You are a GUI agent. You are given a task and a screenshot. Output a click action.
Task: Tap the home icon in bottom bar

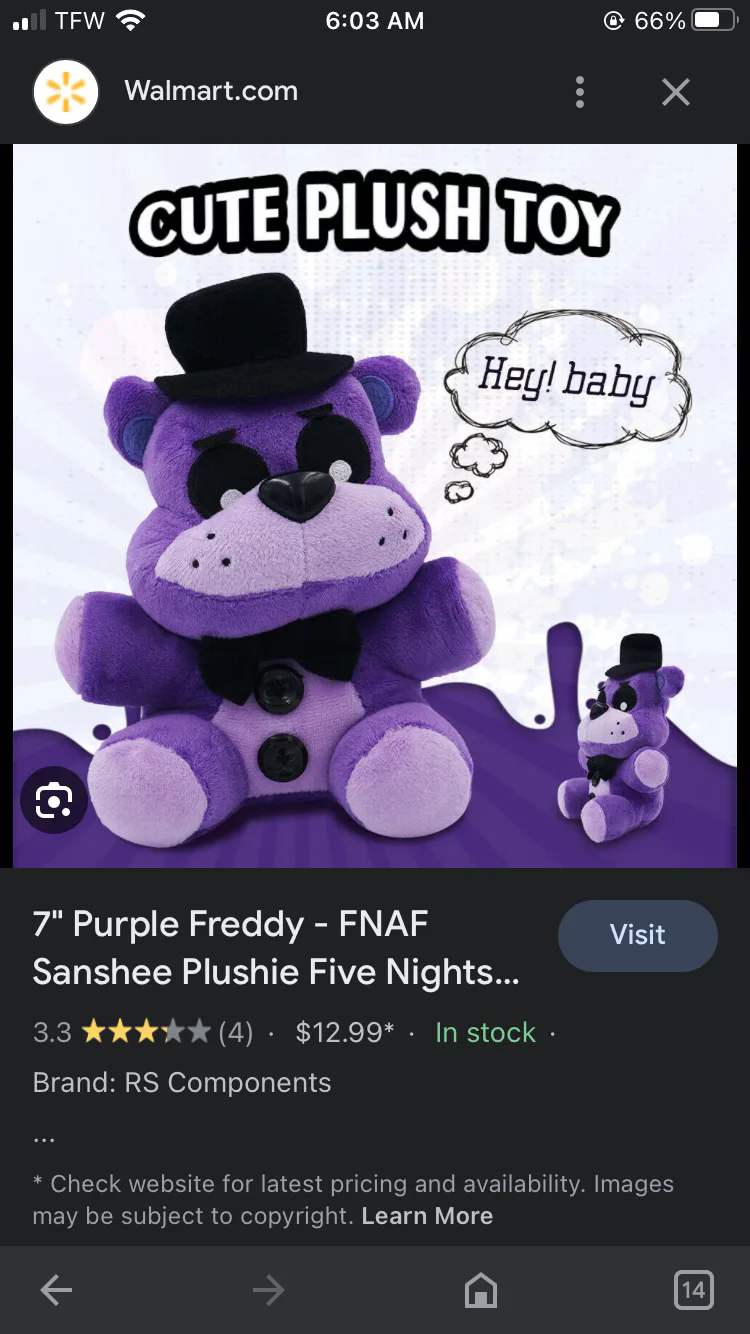tap(481, 1290)
